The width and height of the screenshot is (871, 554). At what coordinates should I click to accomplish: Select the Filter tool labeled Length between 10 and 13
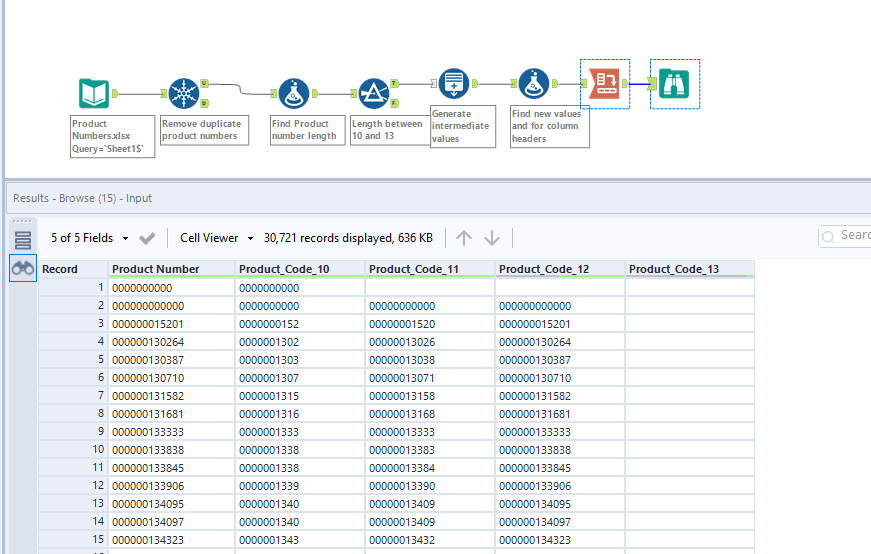(x=374, y=93)
